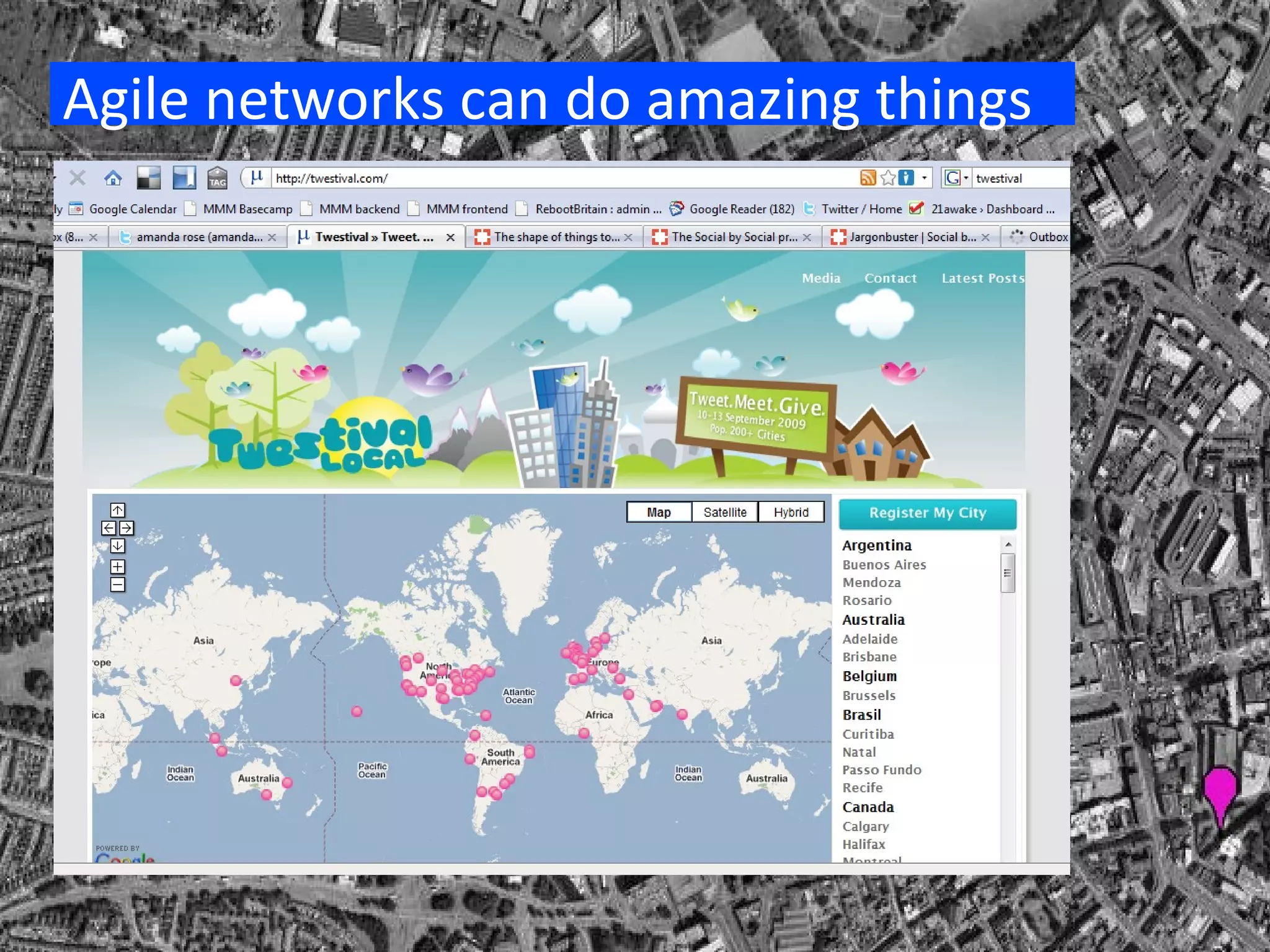Close The shape of things tab
Screen dimensions: 1270x952
(628, 237)
